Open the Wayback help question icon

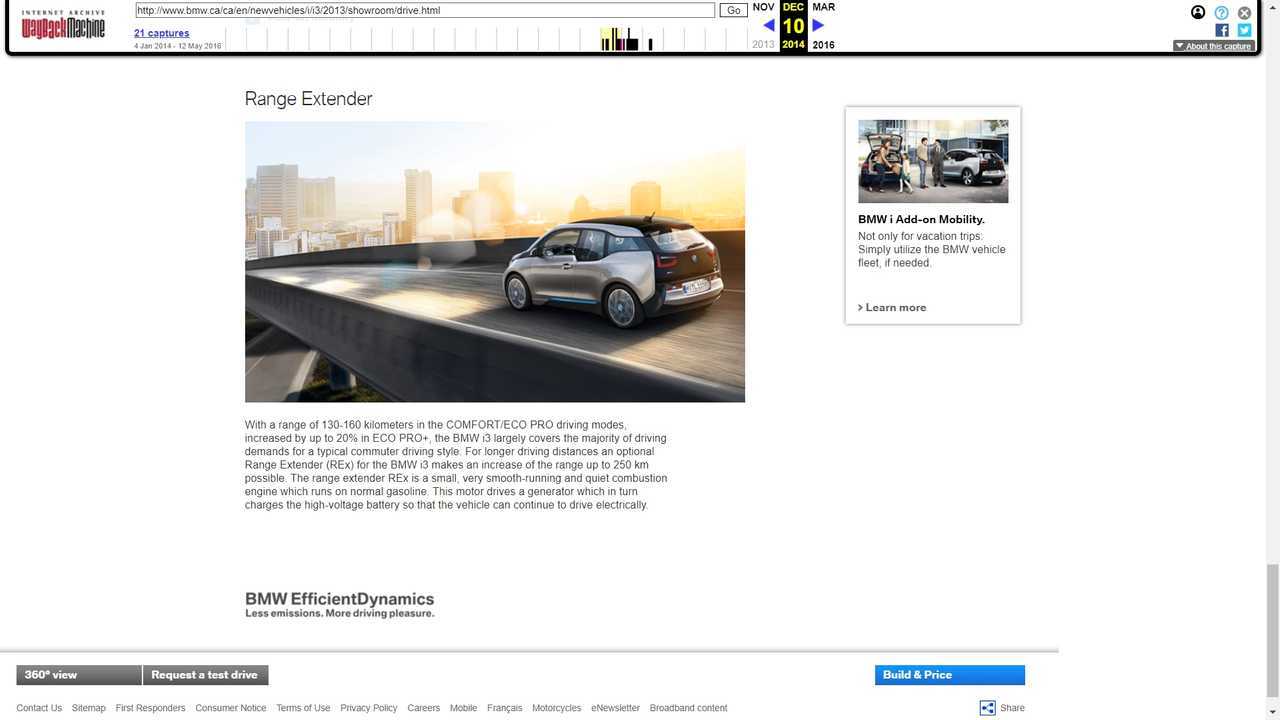click(1221, 13)
